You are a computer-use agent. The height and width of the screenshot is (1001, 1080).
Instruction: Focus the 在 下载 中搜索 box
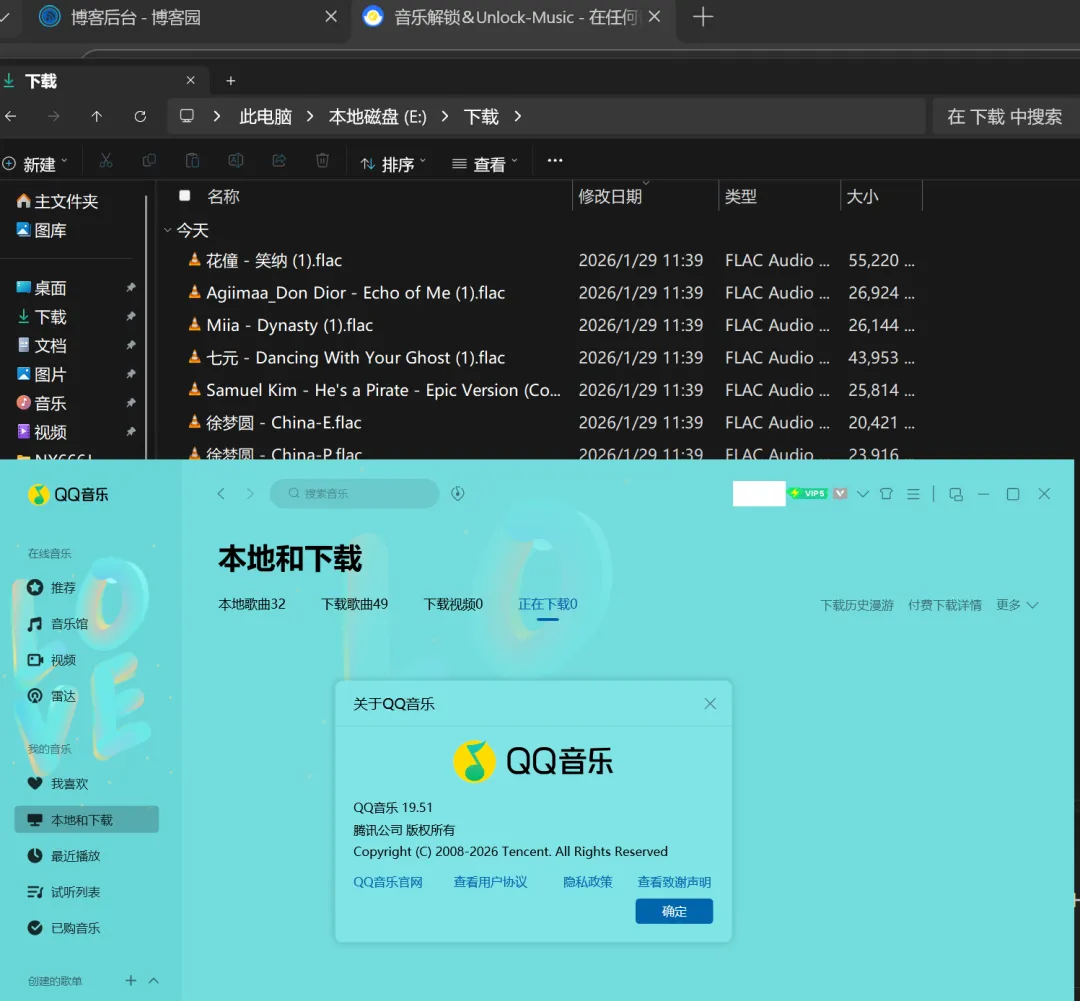1006,116
